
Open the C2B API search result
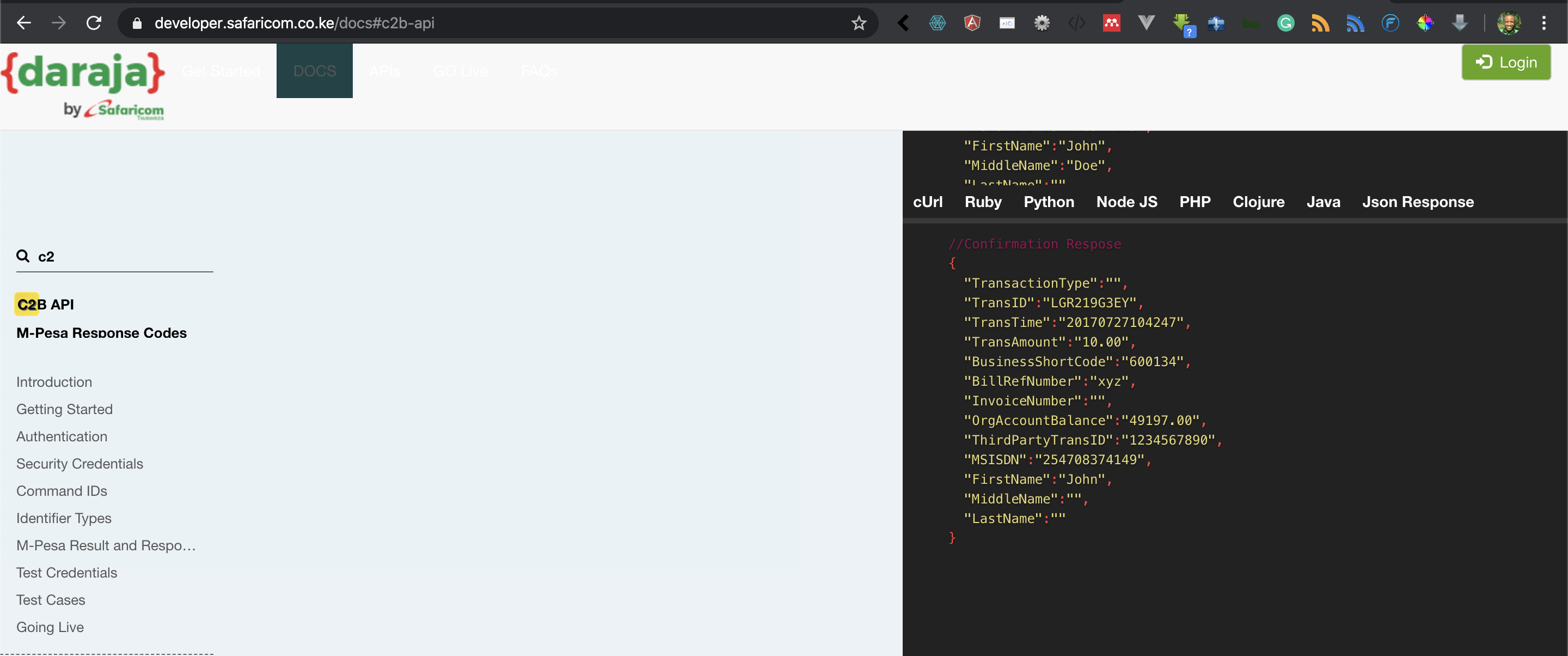click(x=46, y=304)
